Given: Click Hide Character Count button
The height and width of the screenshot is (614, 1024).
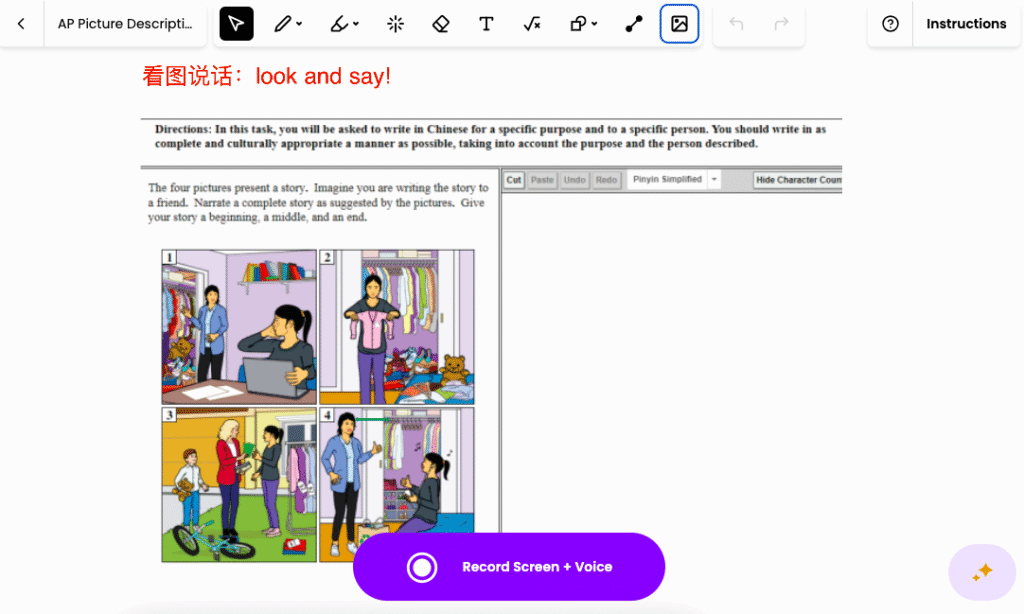Looking at the screenshot, I should (x=797, y=180).
